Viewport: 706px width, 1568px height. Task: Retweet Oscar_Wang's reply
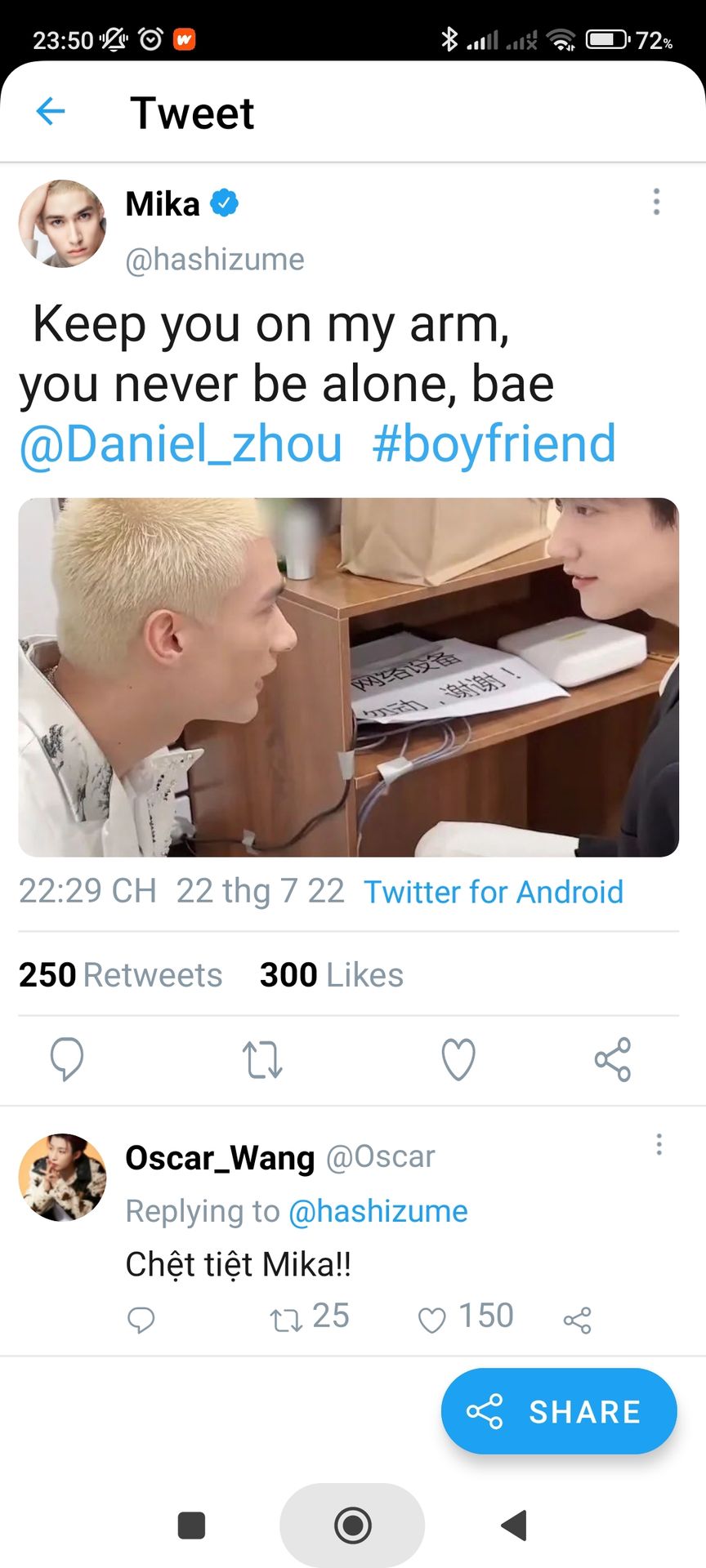pos(286,1320)
